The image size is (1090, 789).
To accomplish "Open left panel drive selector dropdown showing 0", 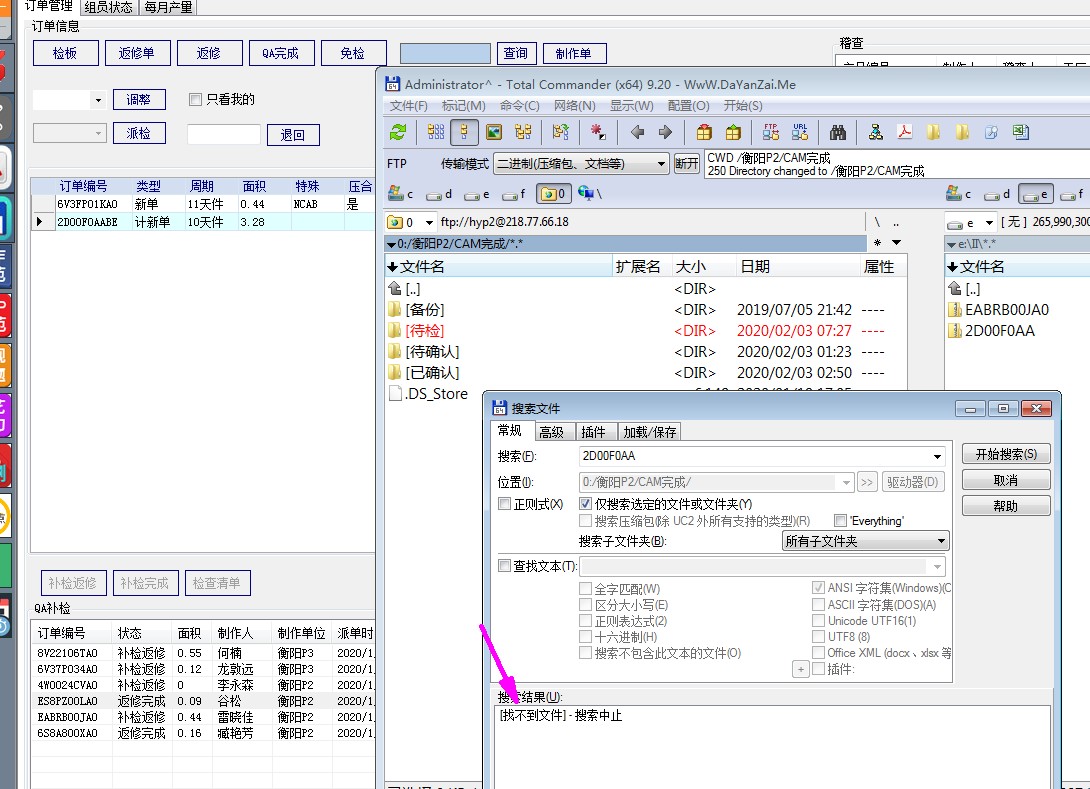I will coord(429,222).
